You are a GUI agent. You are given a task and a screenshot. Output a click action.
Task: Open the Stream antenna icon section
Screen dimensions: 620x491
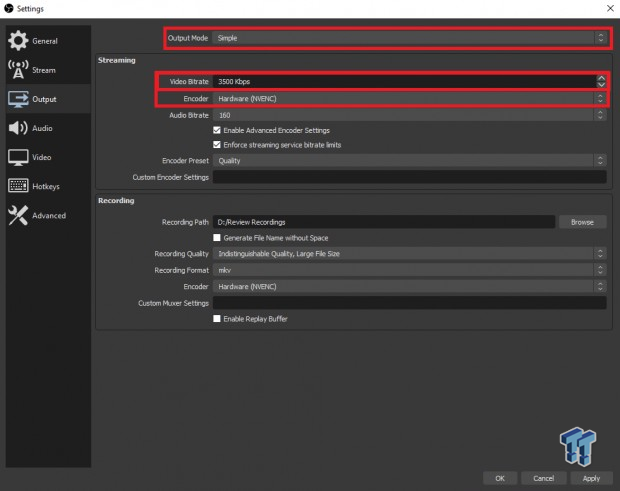(18, 70)
